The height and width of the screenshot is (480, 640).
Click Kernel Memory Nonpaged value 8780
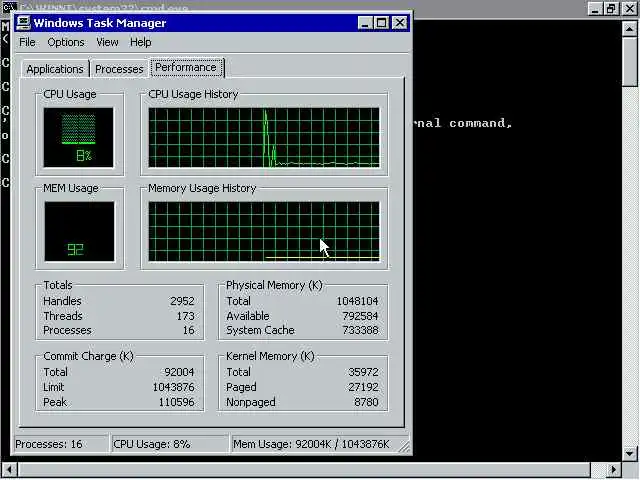[366, 402]
